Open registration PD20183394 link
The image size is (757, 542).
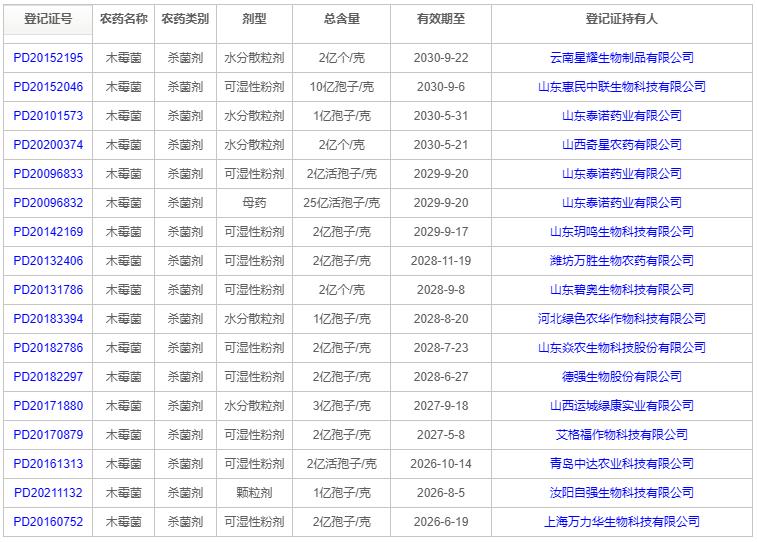(48, 319)
